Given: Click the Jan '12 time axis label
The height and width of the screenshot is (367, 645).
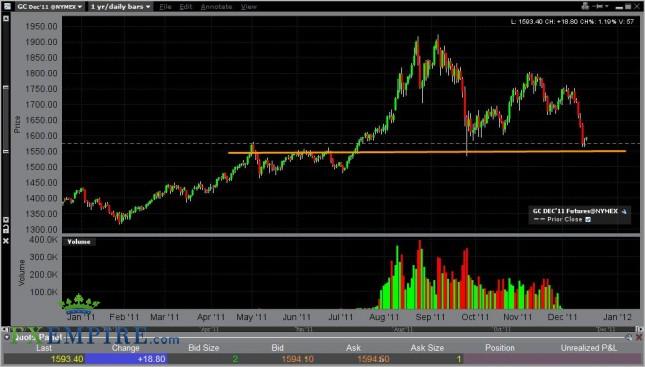Looking at the screenshot, I should coord(617,317).
